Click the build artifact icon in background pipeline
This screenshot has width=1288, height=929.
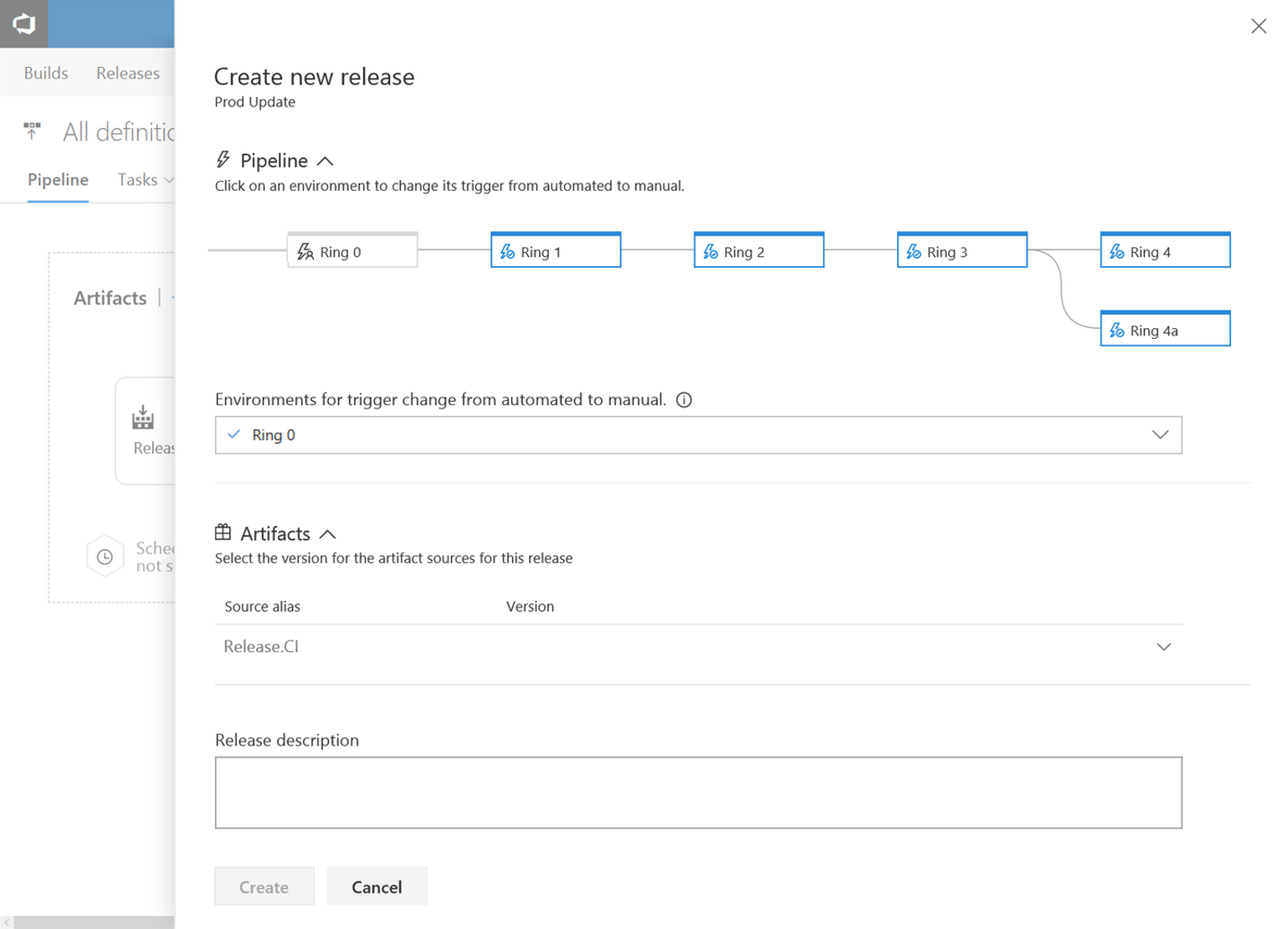coord(143,418)
